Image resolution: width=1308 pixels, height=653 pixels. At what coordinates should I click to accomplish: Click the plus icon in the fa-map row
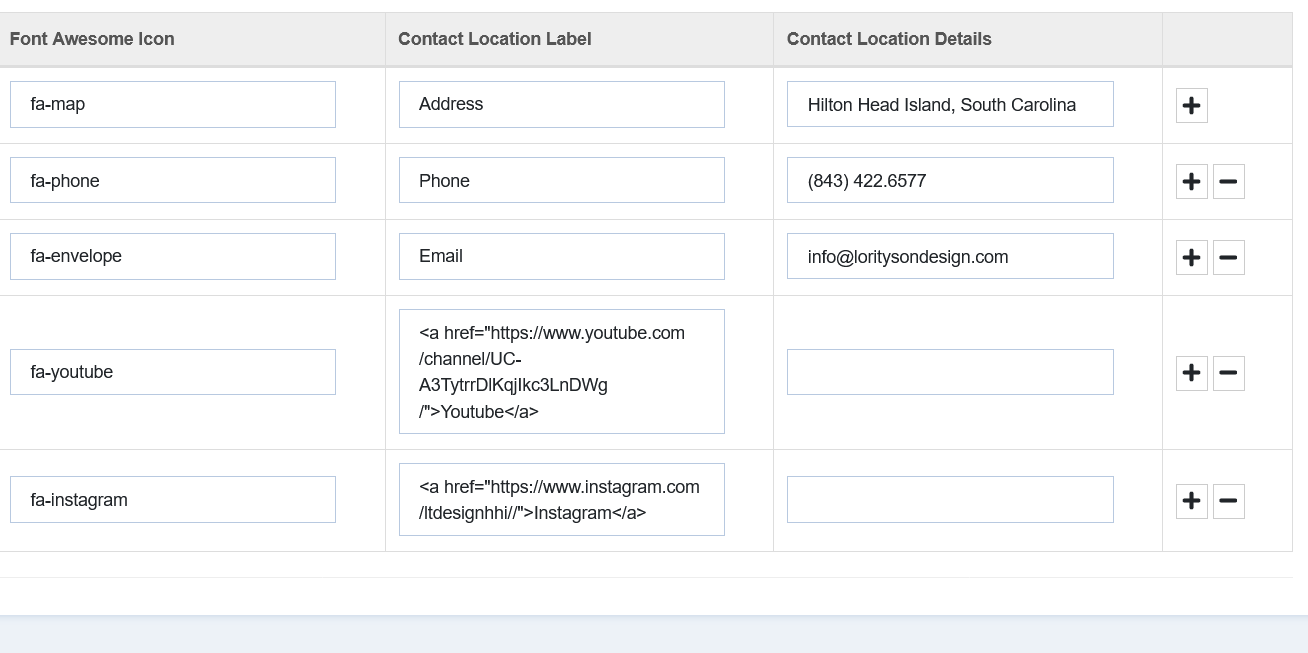(1191, 105)
